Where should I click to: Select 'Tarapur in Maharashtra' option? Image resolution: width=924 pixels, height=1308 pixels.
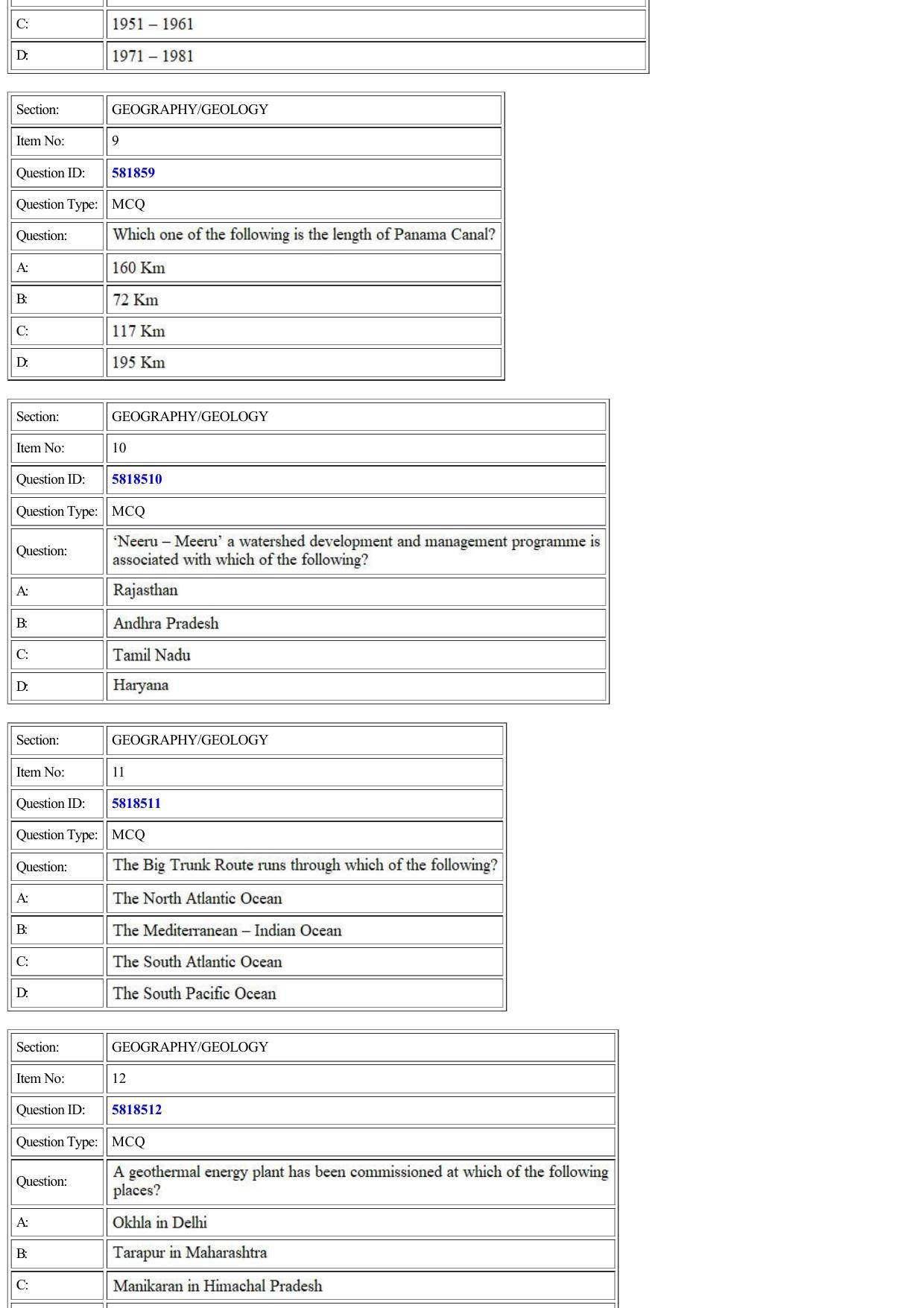189,1253
